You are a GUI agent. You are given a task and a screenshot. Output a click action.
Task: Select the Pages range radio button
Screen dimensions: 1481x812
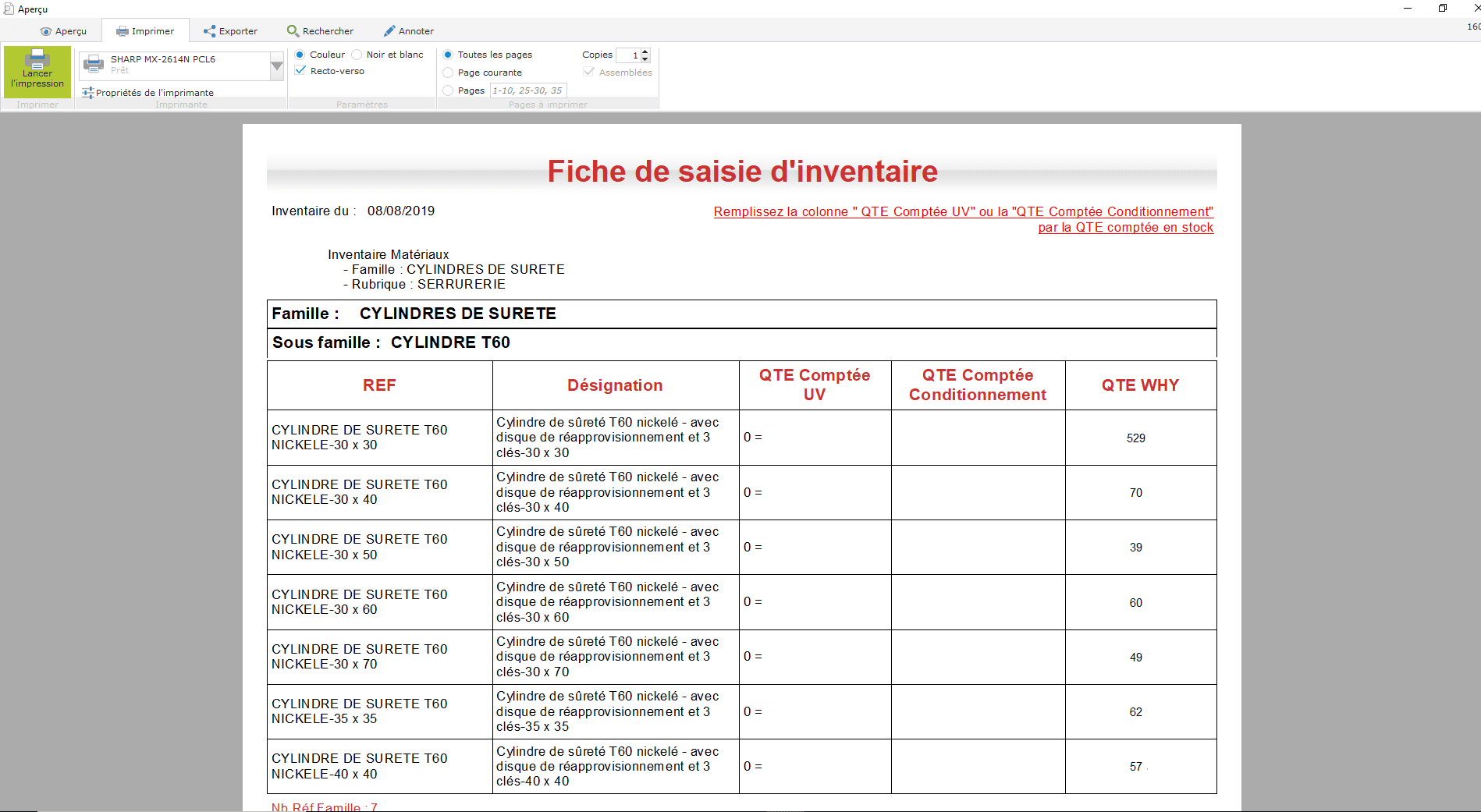pyautogui.click(x=448, y=90)
